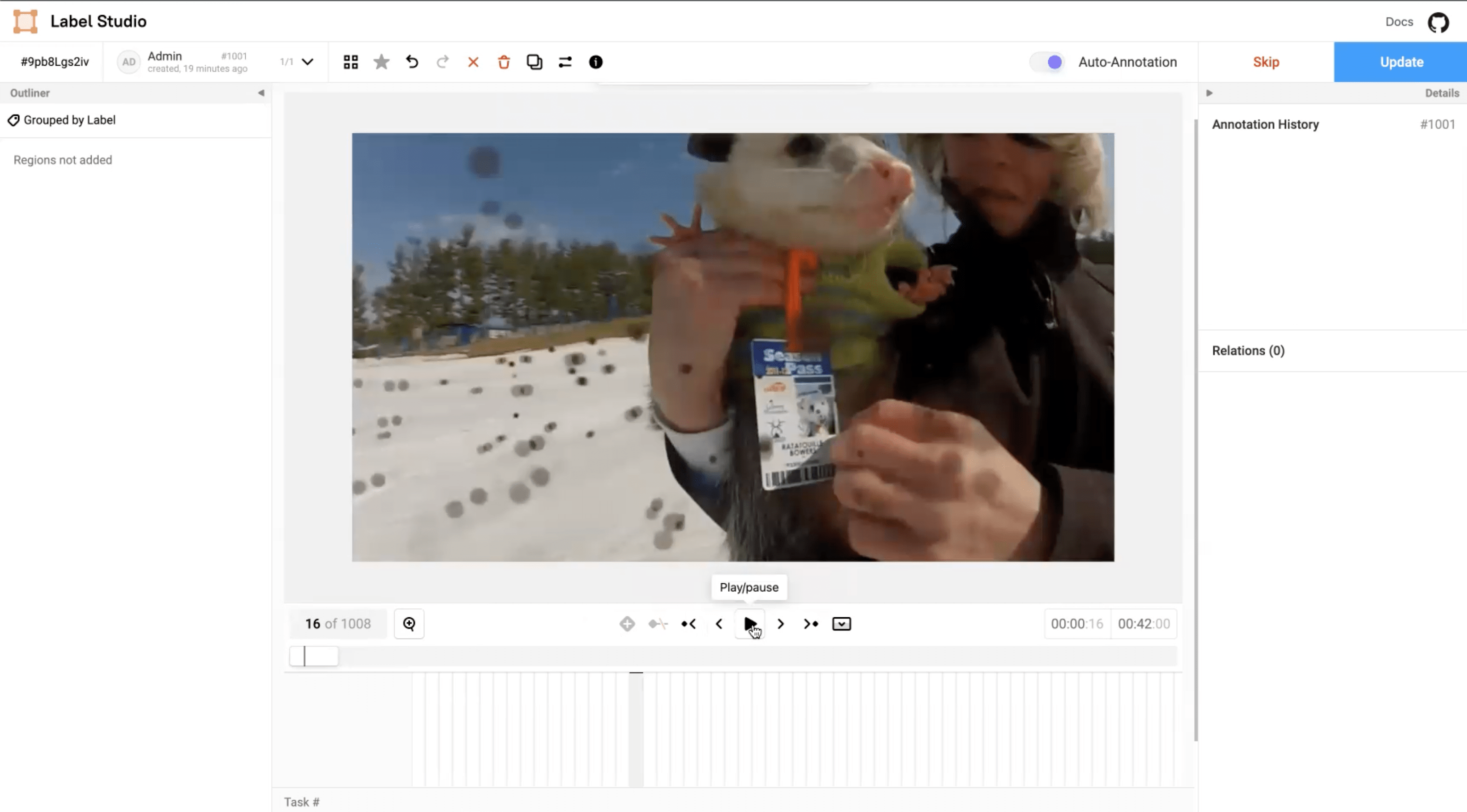Screen dimensions: 1467x812
Task: Click the grid view icon in toolbar
Action: coord(351,62)
